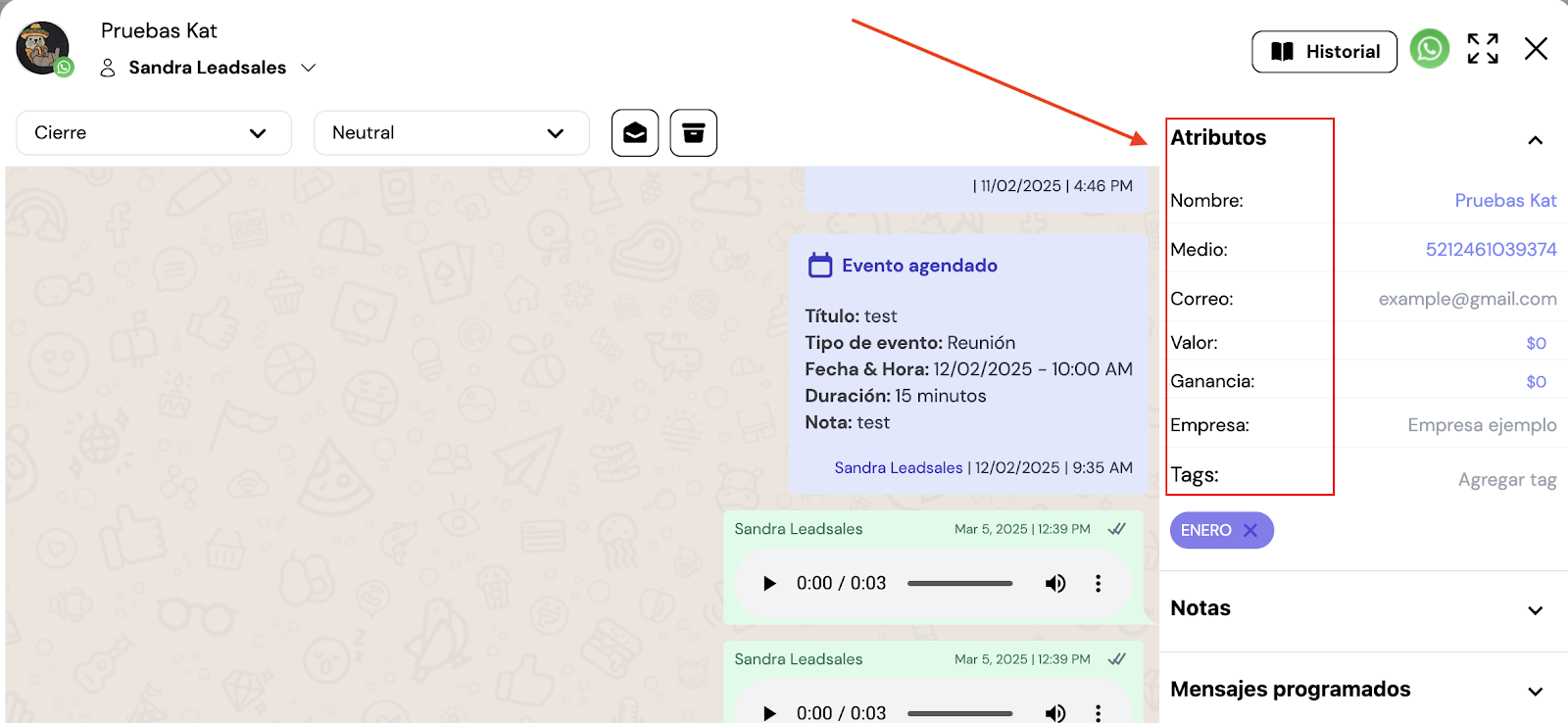The width and height of the screenshot is (1568, 723).
Task: Expand the Notas section
Action: 1535,610
